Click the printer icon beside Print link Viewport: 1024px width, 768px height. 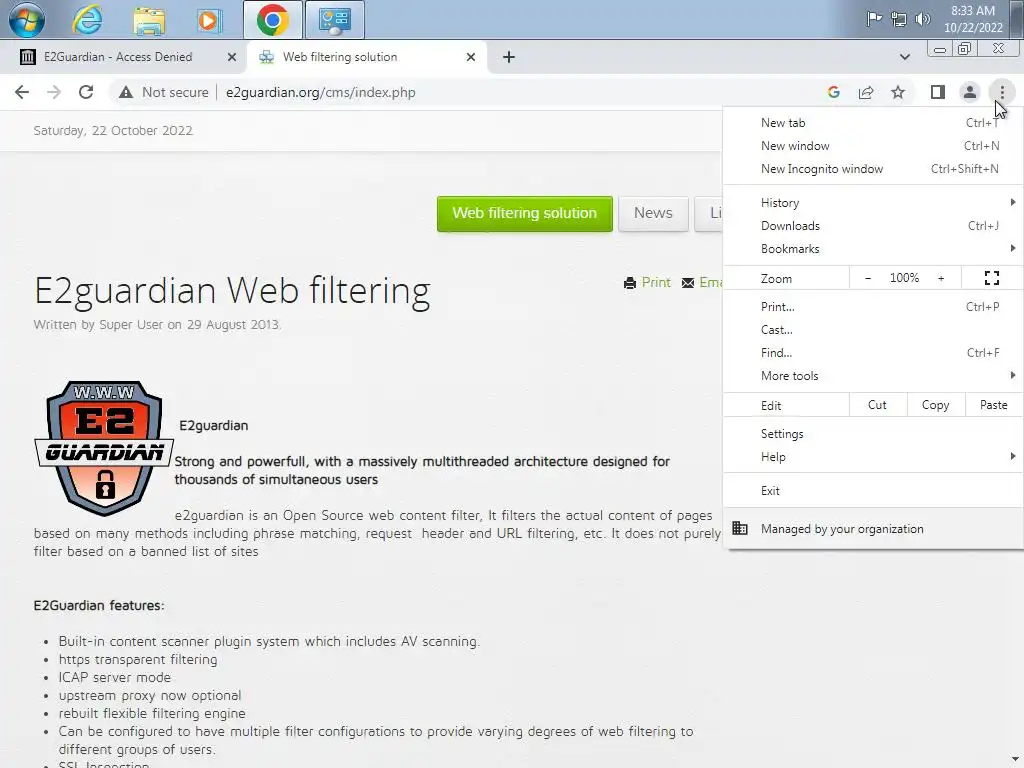[630, 283]
